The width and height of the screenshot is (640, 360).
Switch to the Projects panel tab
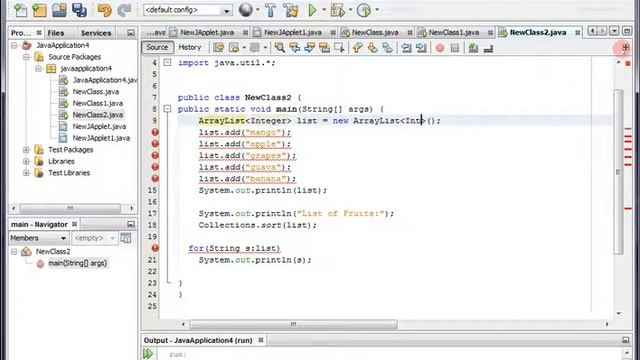[x=21, y=33]
